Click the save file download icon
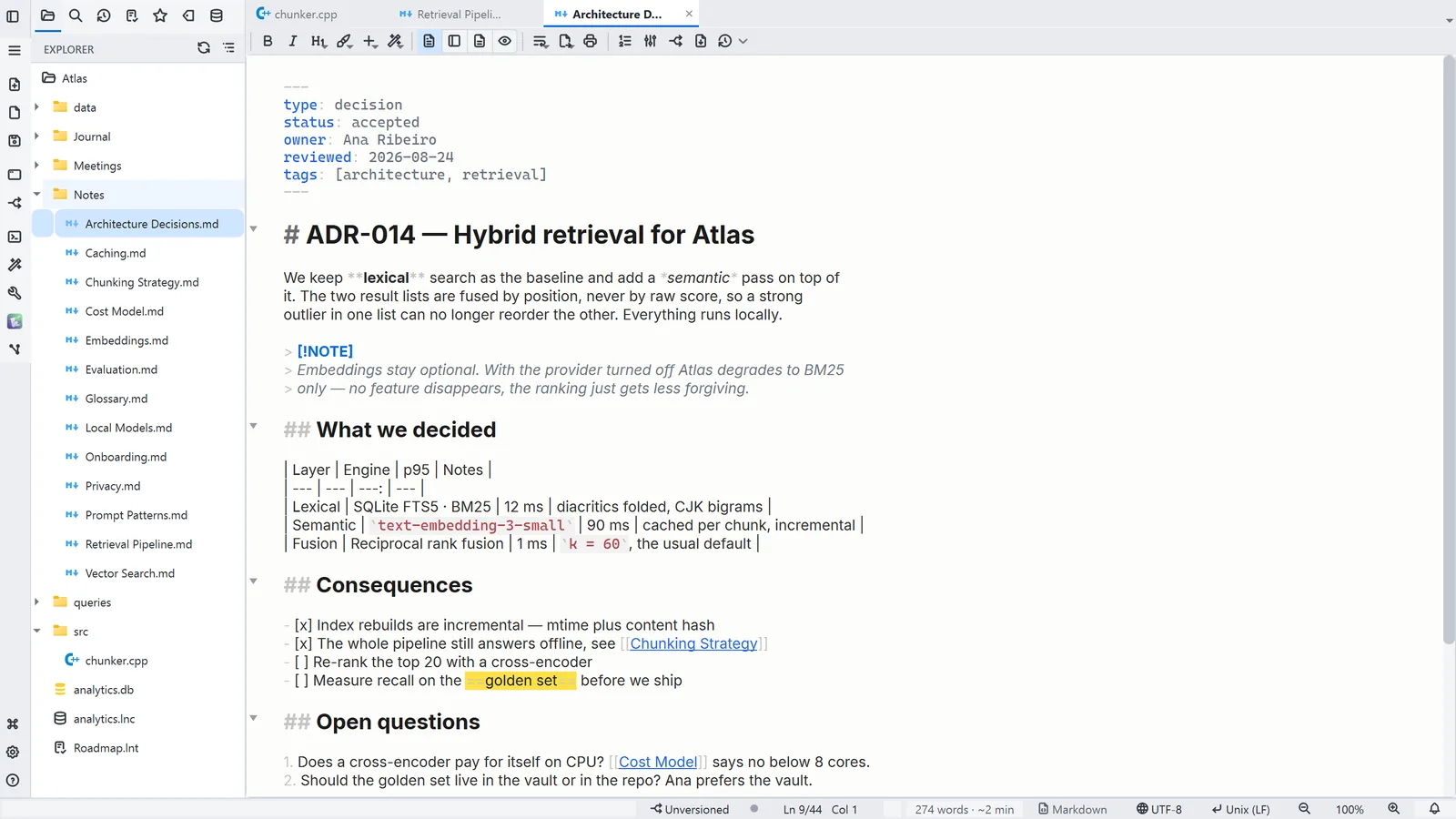The width and height of the screenshot is (1456, 819). click(x=701, y=41)
